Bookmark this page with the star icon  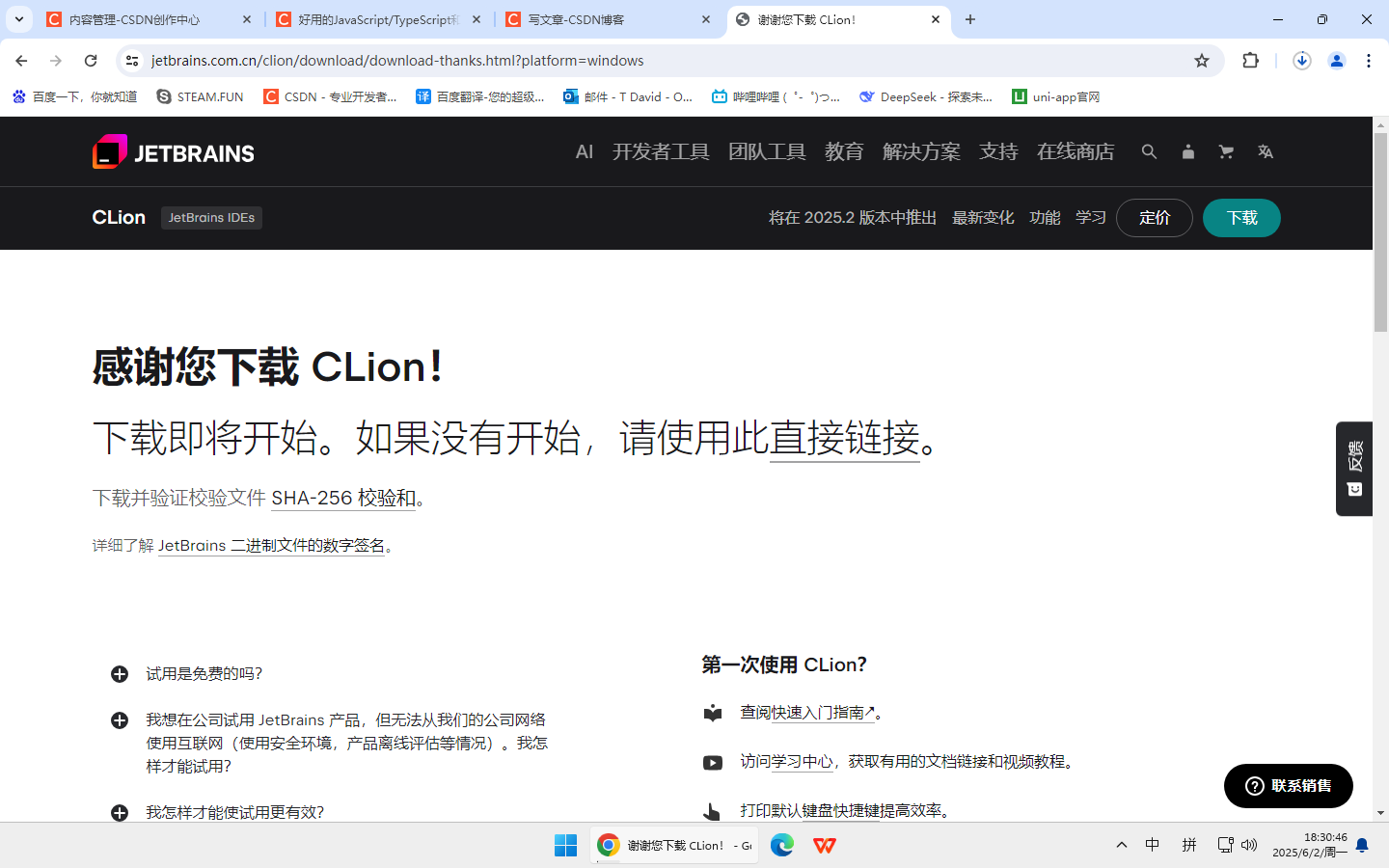click(x=1202, y=61)
